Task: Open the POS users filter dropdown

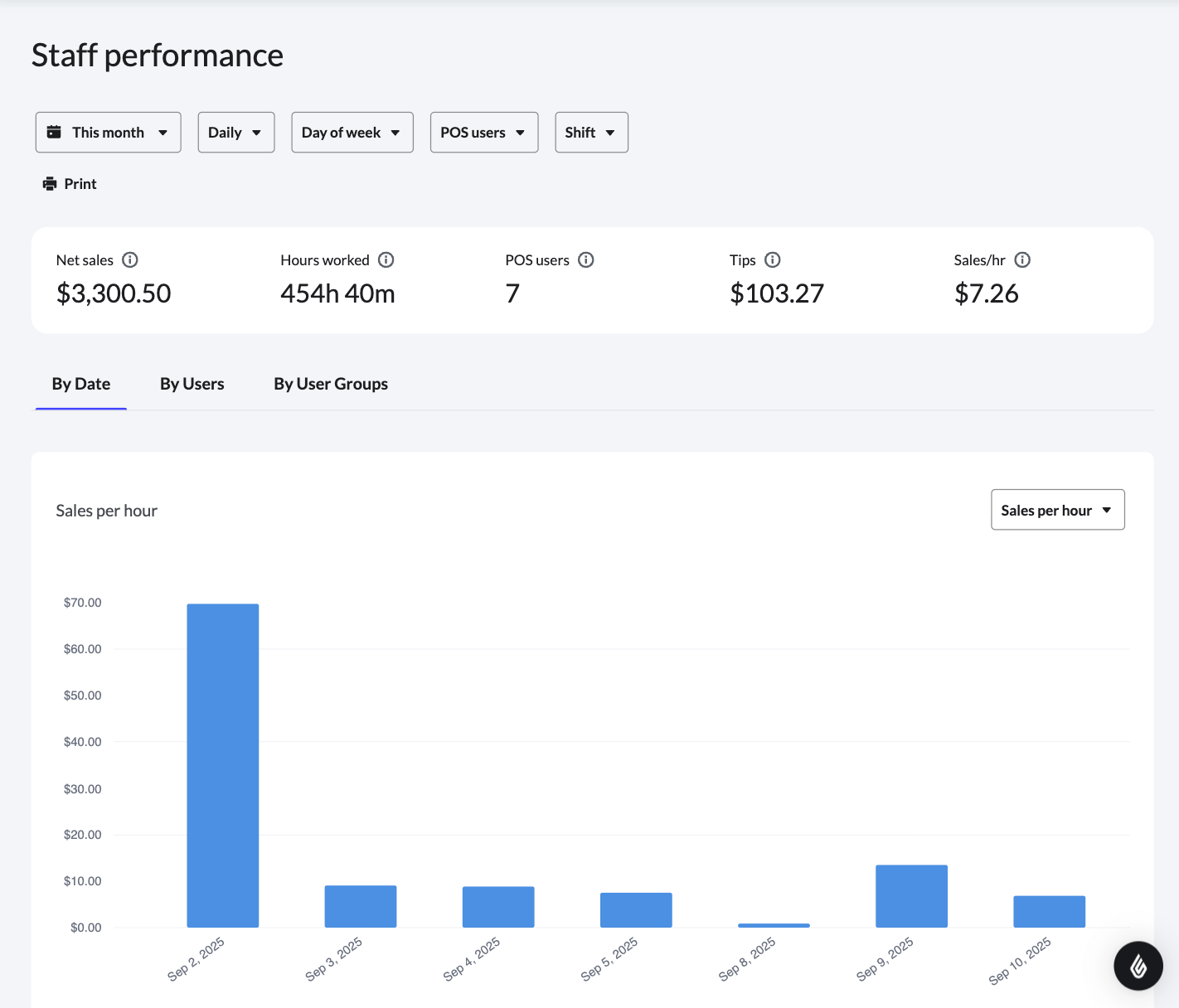Action: [x=483, y=132]
